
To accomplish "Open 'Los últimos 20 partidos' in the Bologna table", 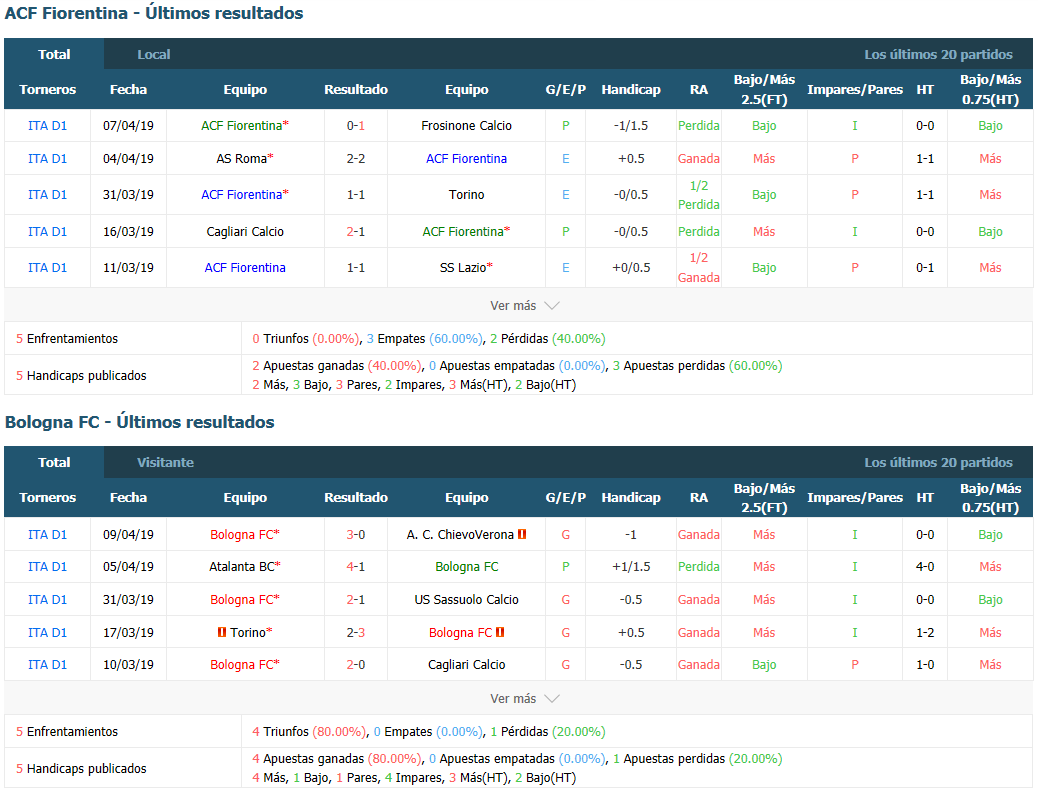I will coord(938,462).
